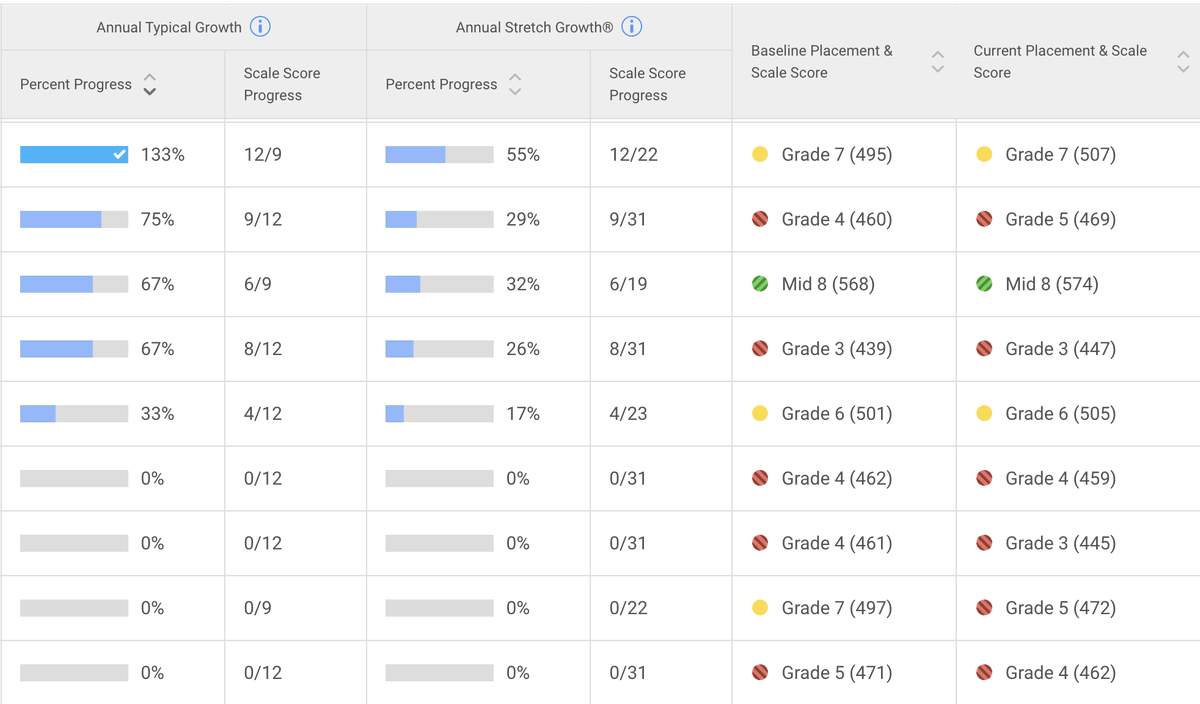Click the Annual Typical Growth header
Screen dimensions: 1200x704
coord(169,27)
